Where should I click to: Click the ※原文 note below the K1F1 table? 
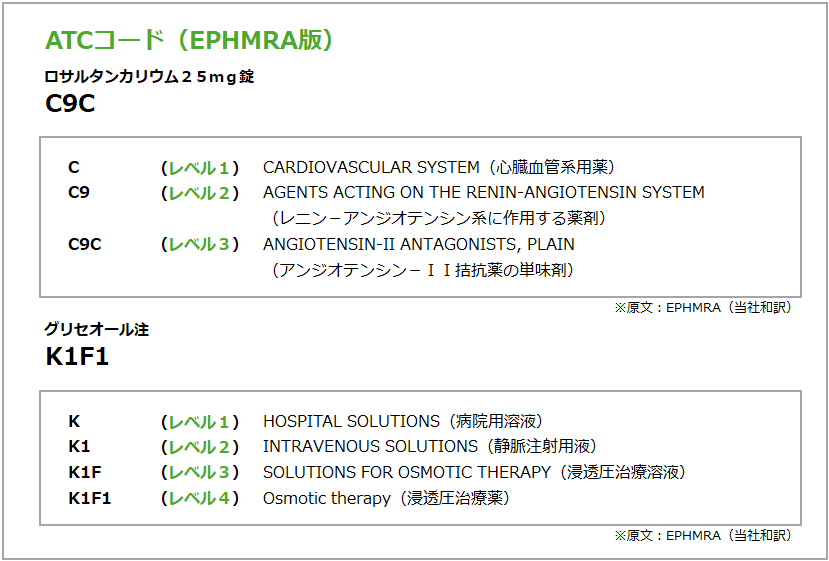coord(702,535)
